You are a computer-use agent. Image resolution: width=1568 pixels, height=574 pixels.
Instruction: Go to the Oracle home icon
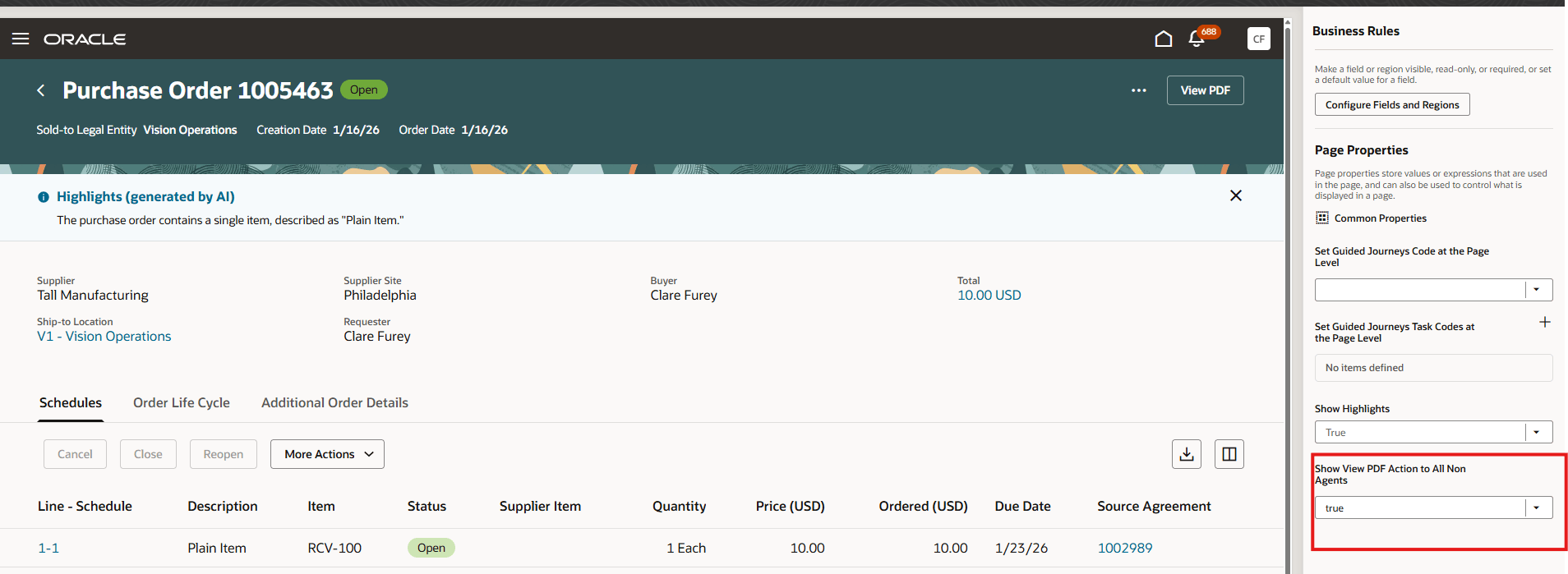(1163, 39)
